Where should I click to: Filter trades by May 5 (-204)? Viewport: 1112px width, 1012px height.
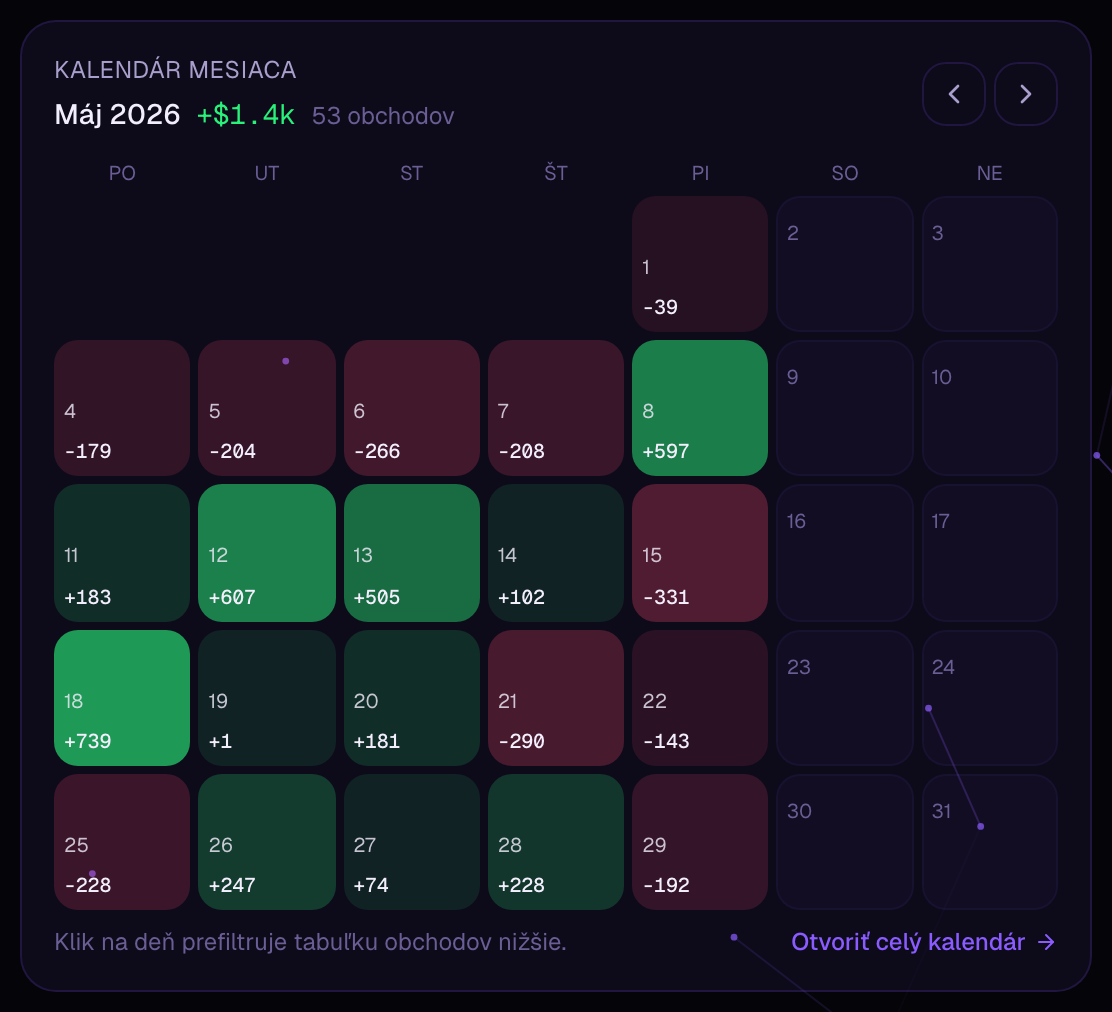pyautogui.click(x=267, y=408)
